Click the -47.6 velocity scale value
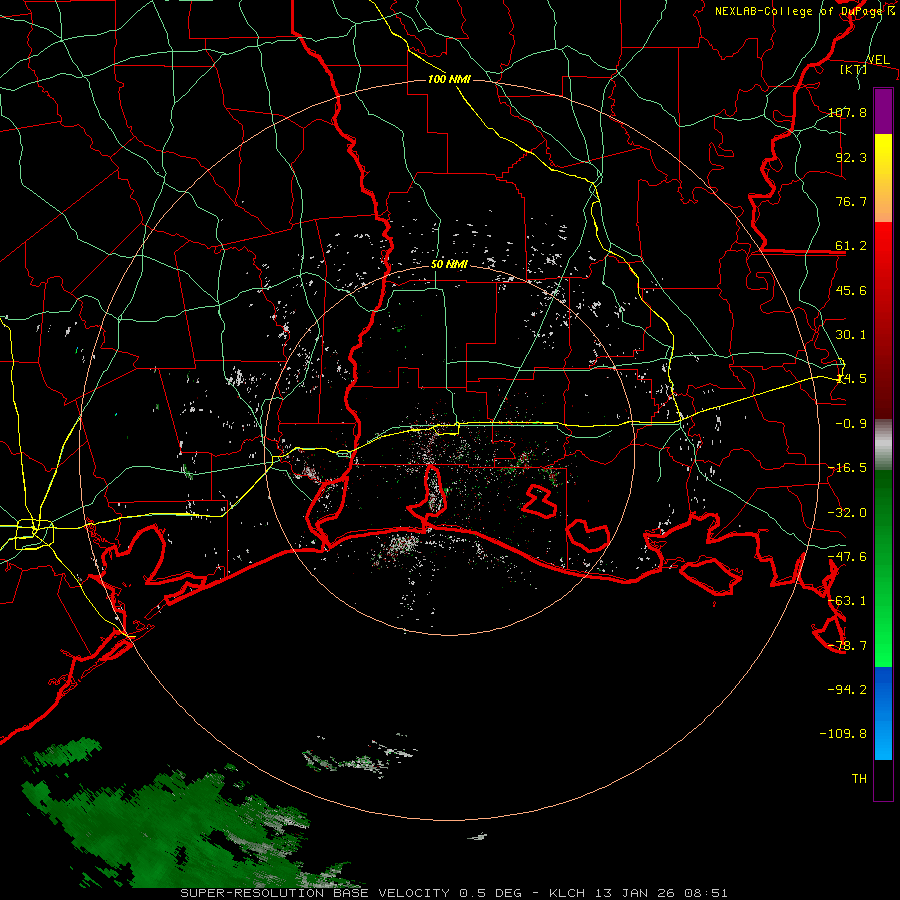The height and width of the screenshot is (900, 900). pos(847,557)
